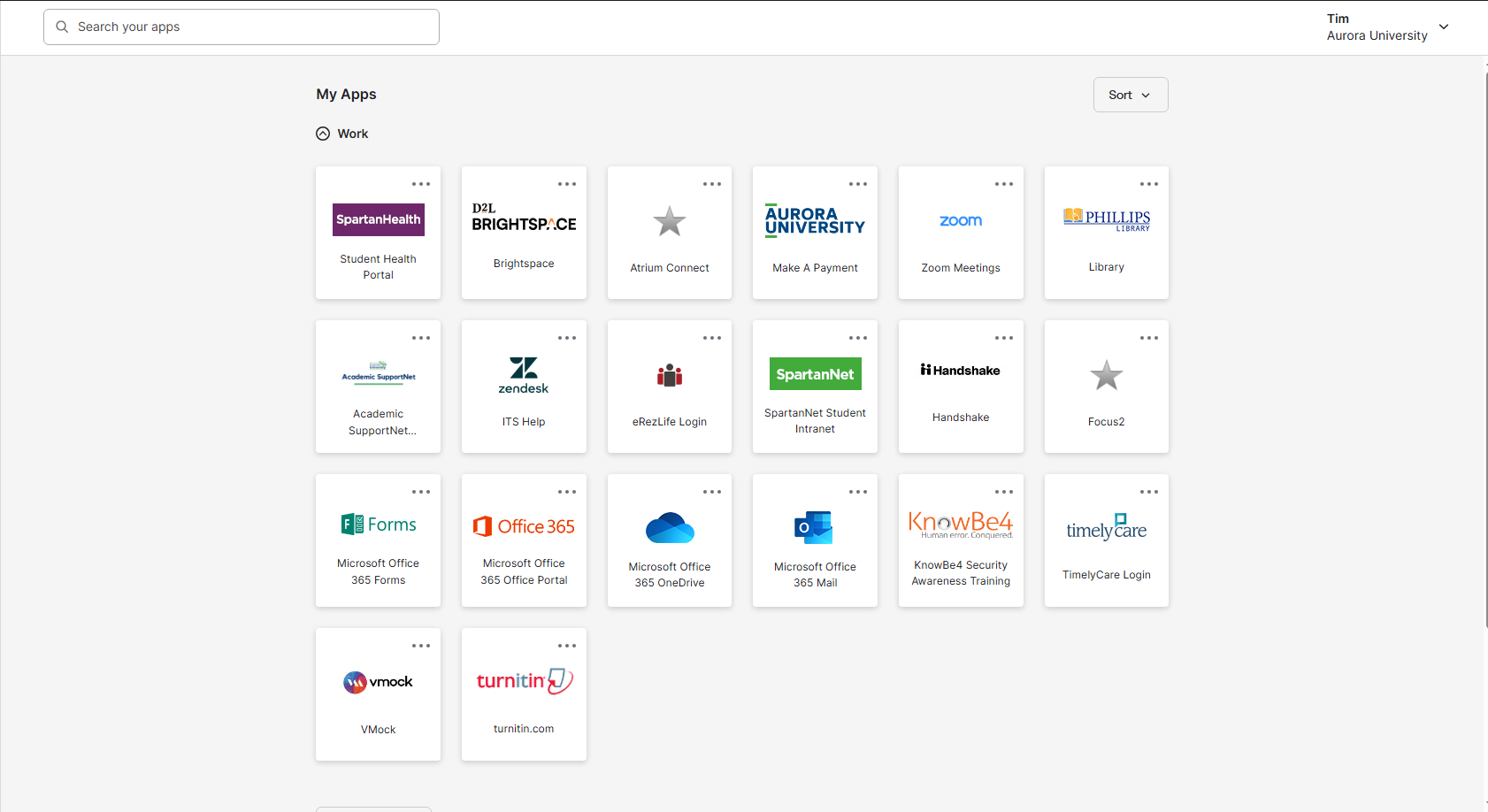Open options menu for Brightspace card

click(x=567, y=184)
